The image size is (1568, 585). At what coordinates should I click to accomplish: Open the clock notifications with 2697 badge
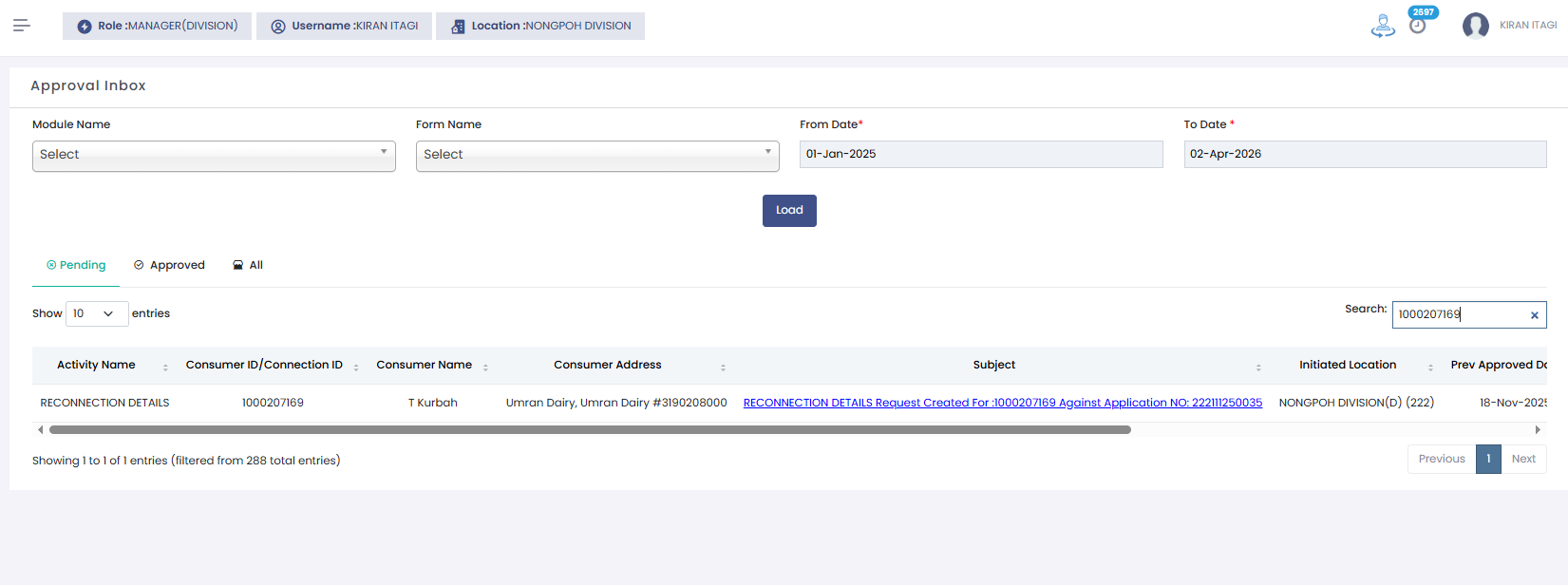(1417, 26)
